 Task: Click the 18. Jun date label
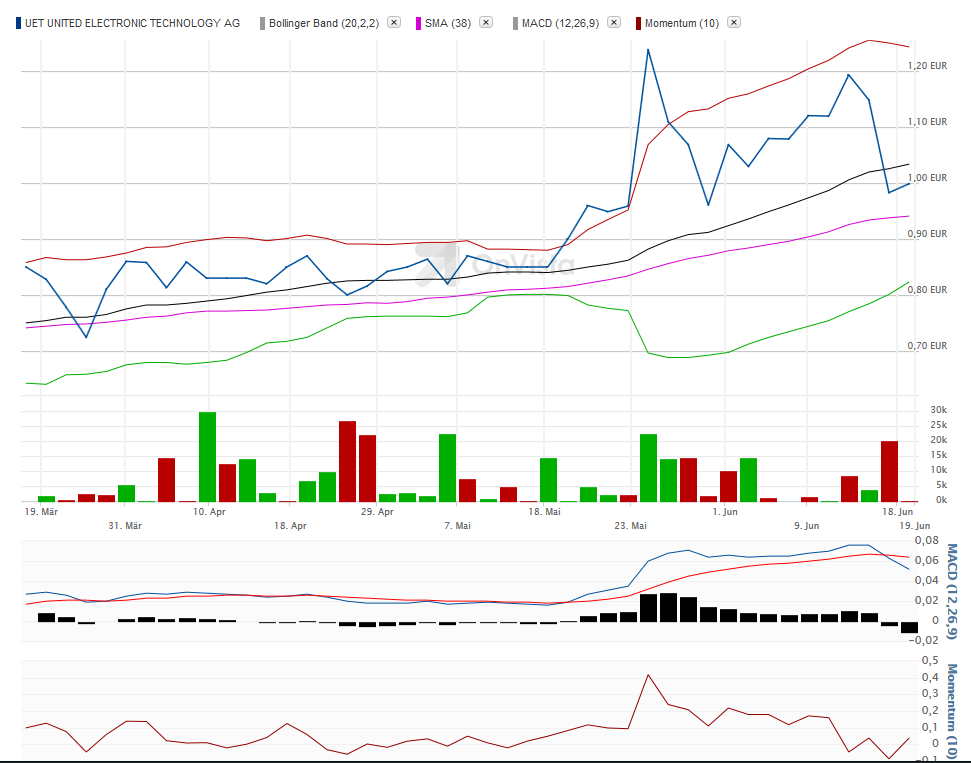tap(898, 512)
